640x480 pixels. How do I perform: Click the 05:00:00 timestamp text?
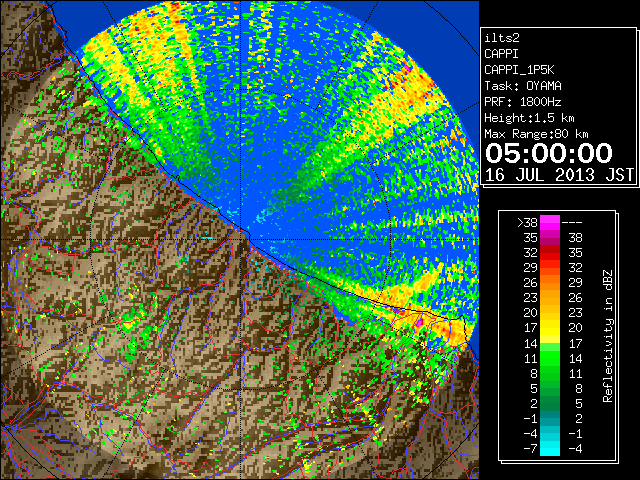(549, 153)
